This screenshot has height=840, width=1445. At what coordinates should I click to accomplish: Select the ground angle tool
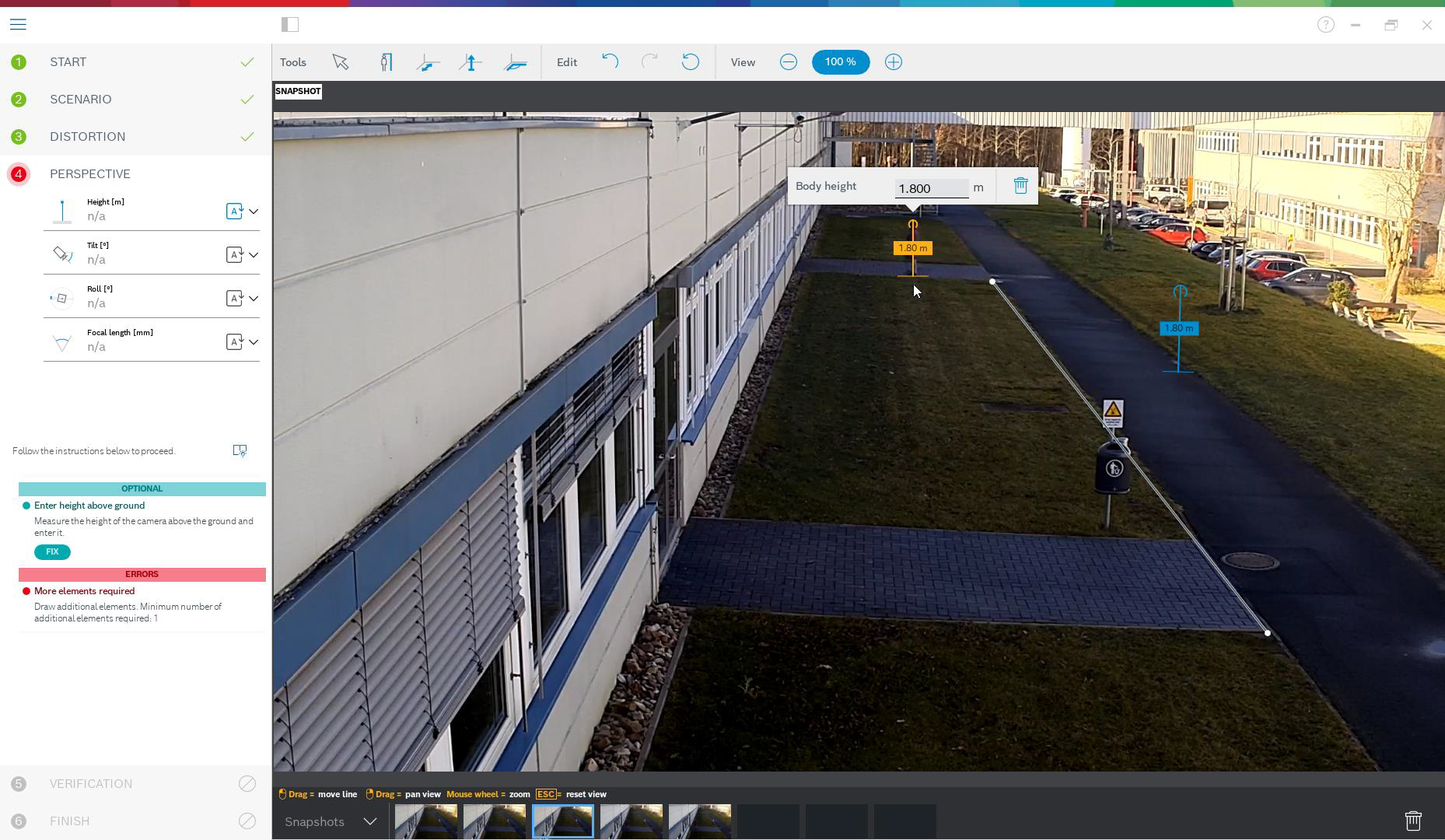click(x=516, y=62)
